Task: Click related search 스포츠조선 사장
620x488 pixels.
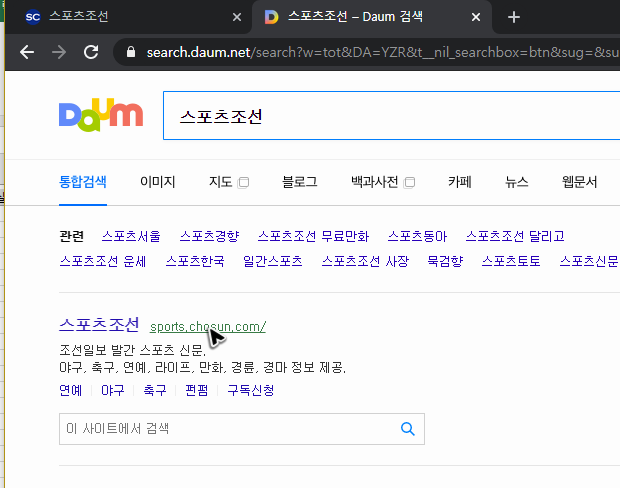Action: 365,261
